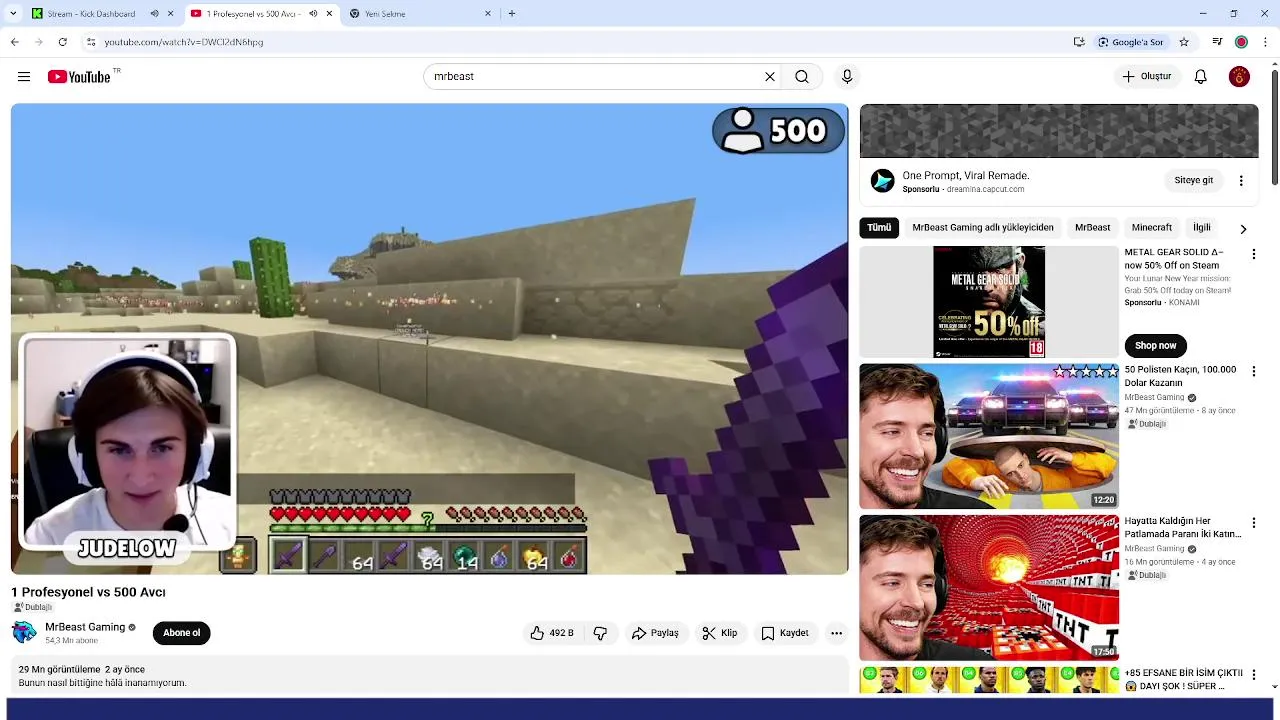Viewport: 1280px width, 720px height.
Task: Click the Klip clip button
Action: tap(720, 633)
